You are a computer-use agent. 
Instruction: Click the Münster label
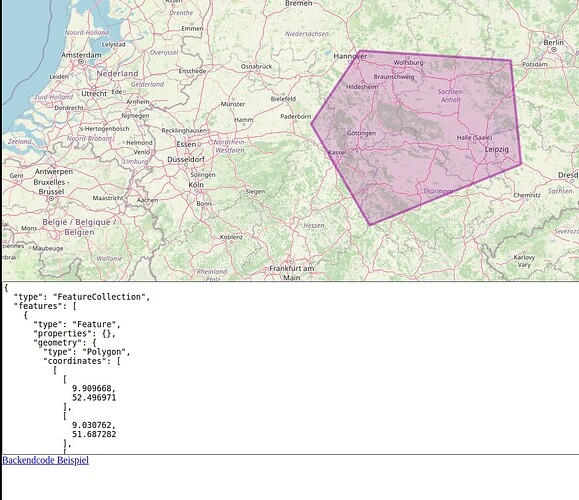click(x=233, y=104)
